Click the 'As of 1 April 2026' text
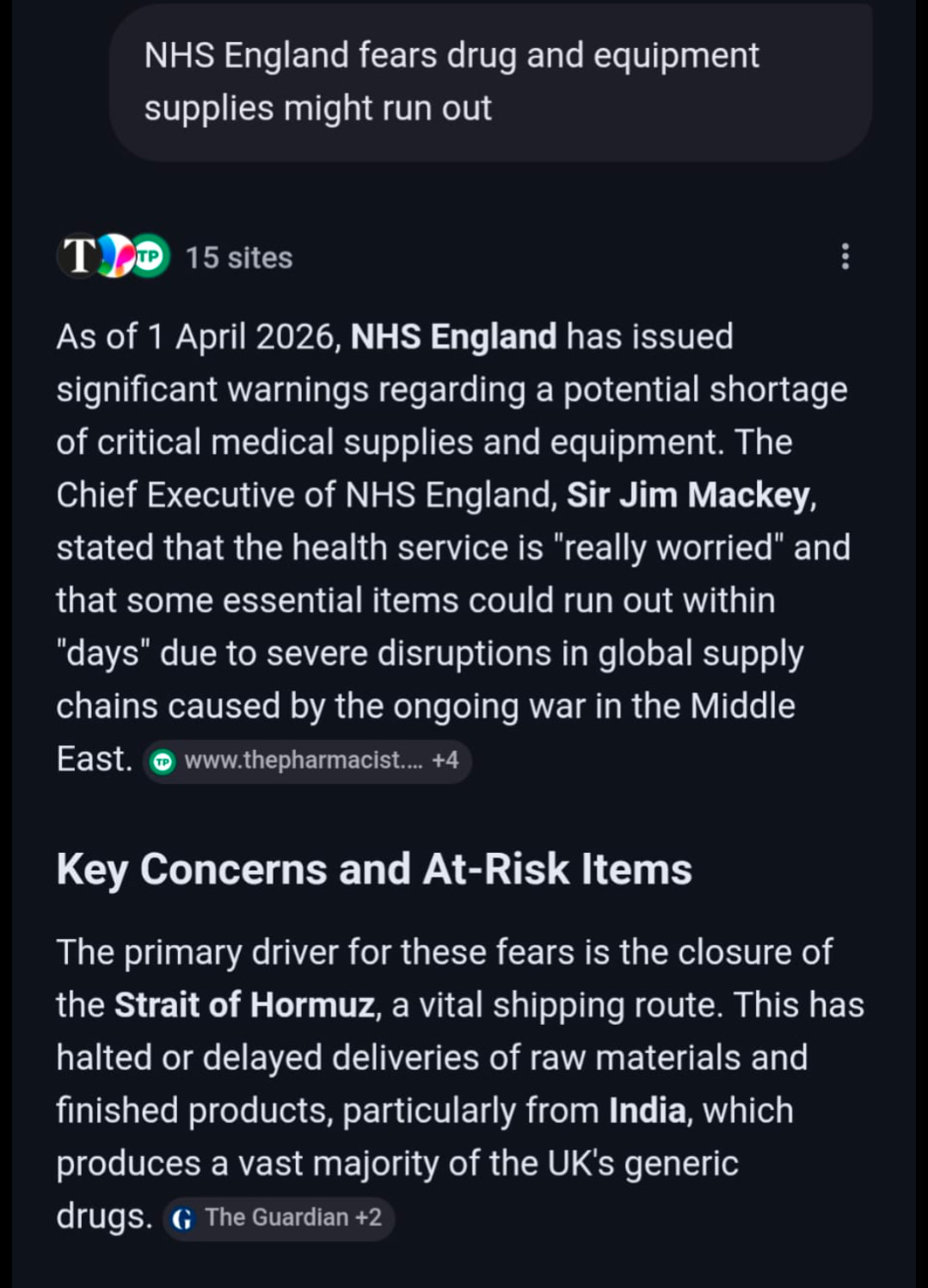 (199, 337)
